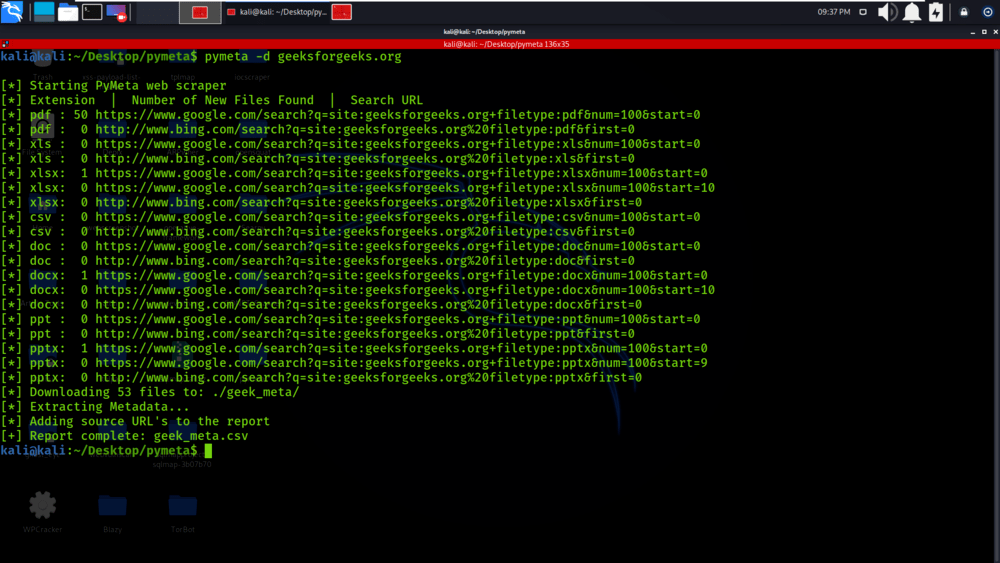Click the blue show desktop panel icon
The image size is (1000, 563).
pyautogui.click(x=44, y=11)
